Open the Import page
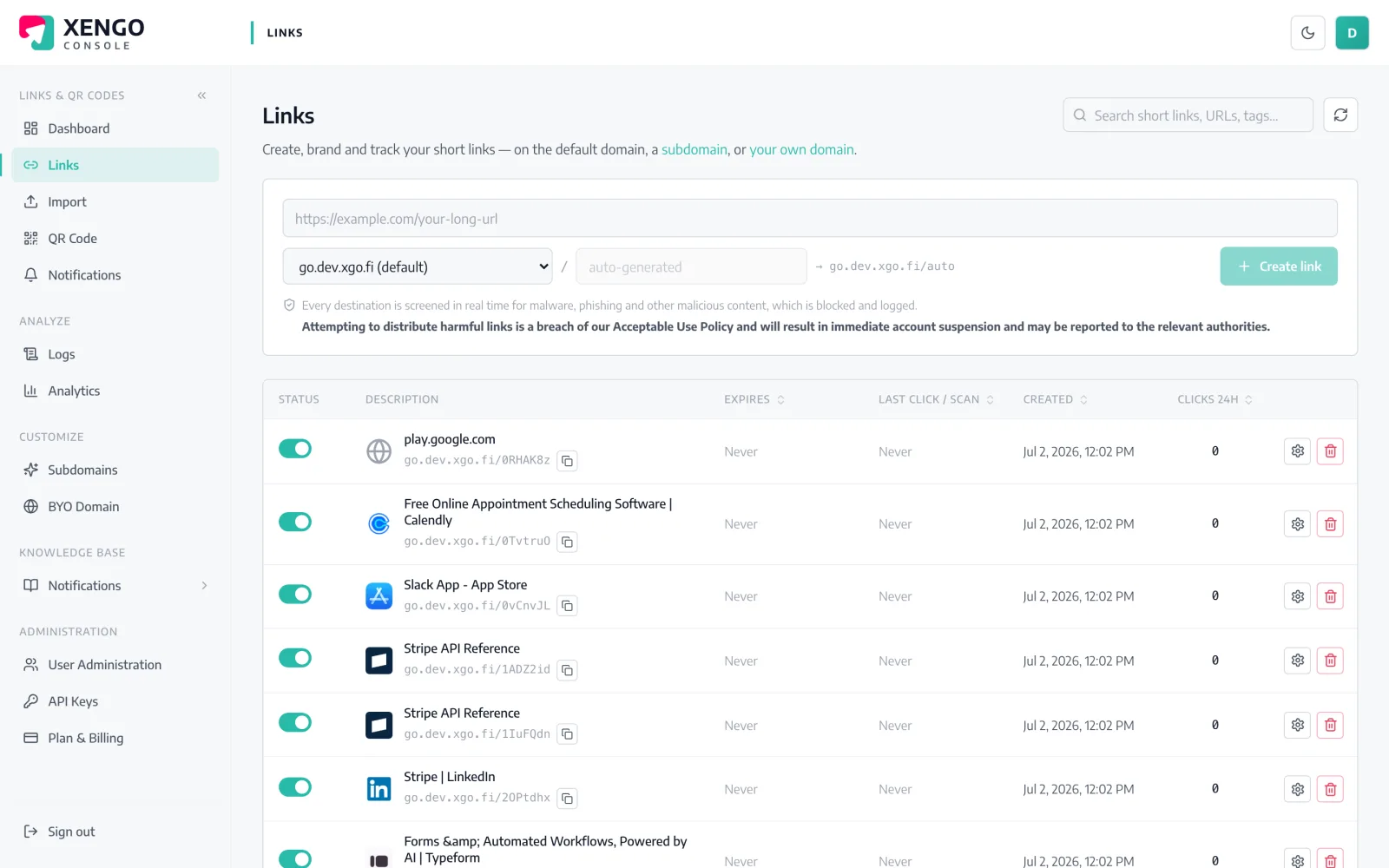1389x868 pixels. tap(115, 201)
